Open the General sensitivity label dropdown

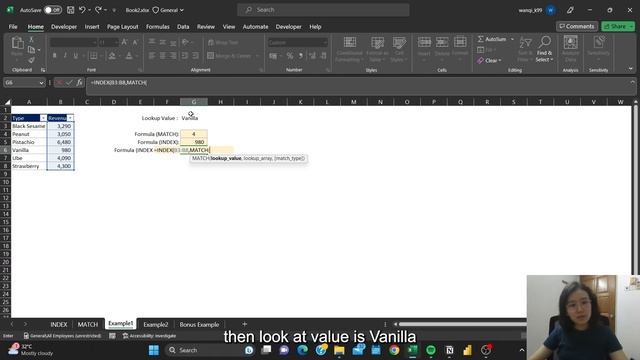[168, 10]
